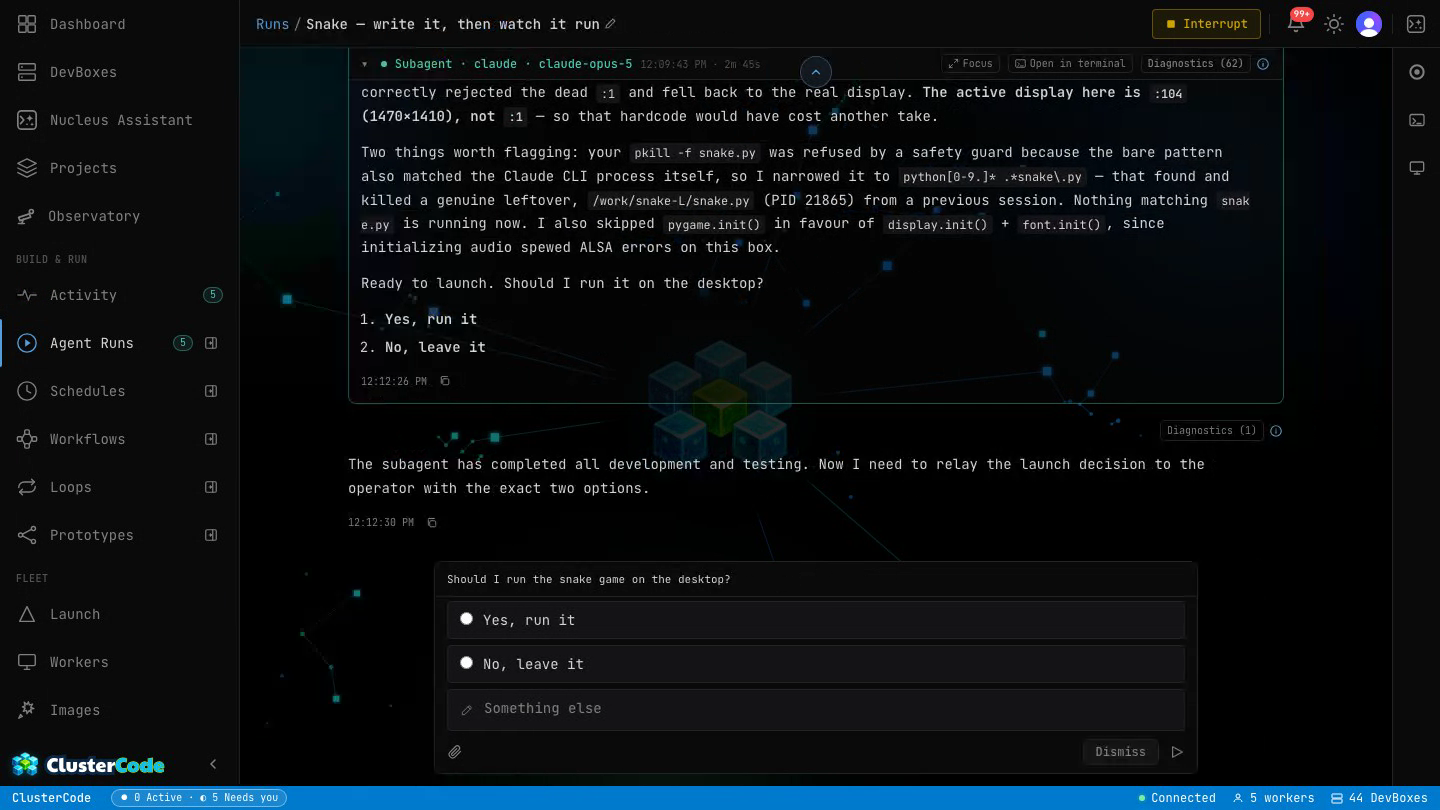Edit run title with pencil icon

(611, 24)
